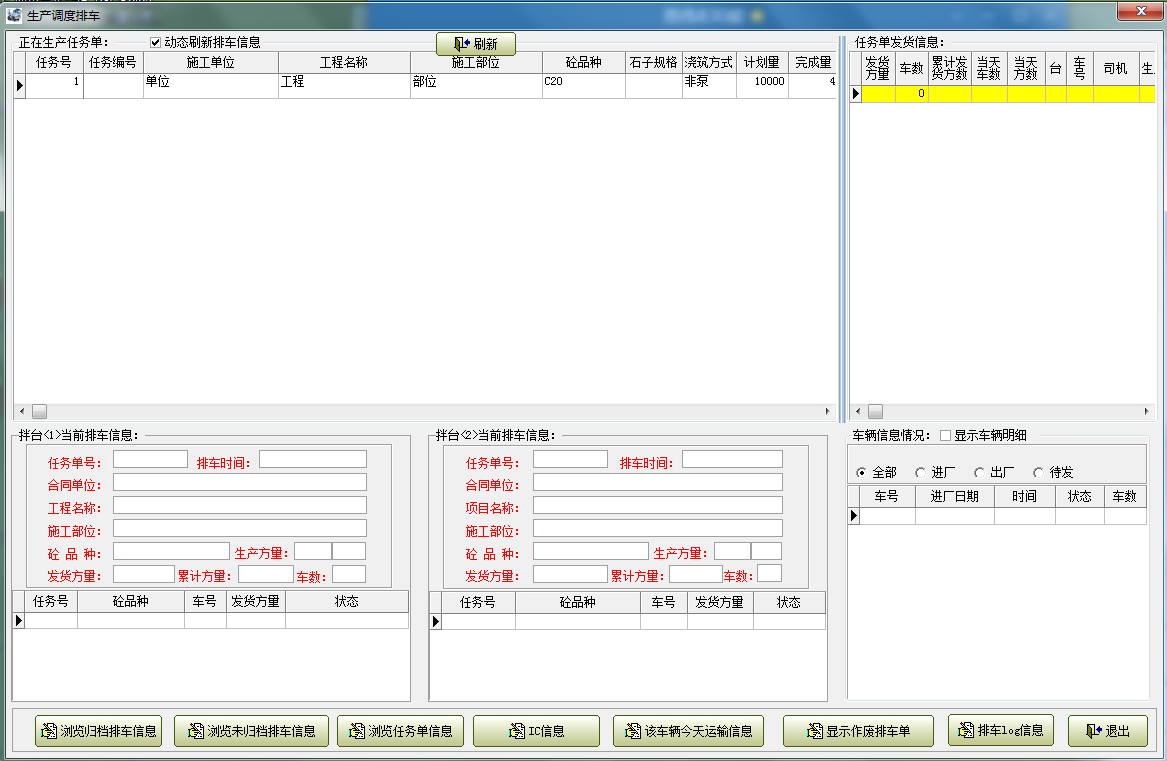The width and height of the screenshot is (1167, 761).
Task: Click 进厂日期 header in vehicle grid
Action: (955, 497)
